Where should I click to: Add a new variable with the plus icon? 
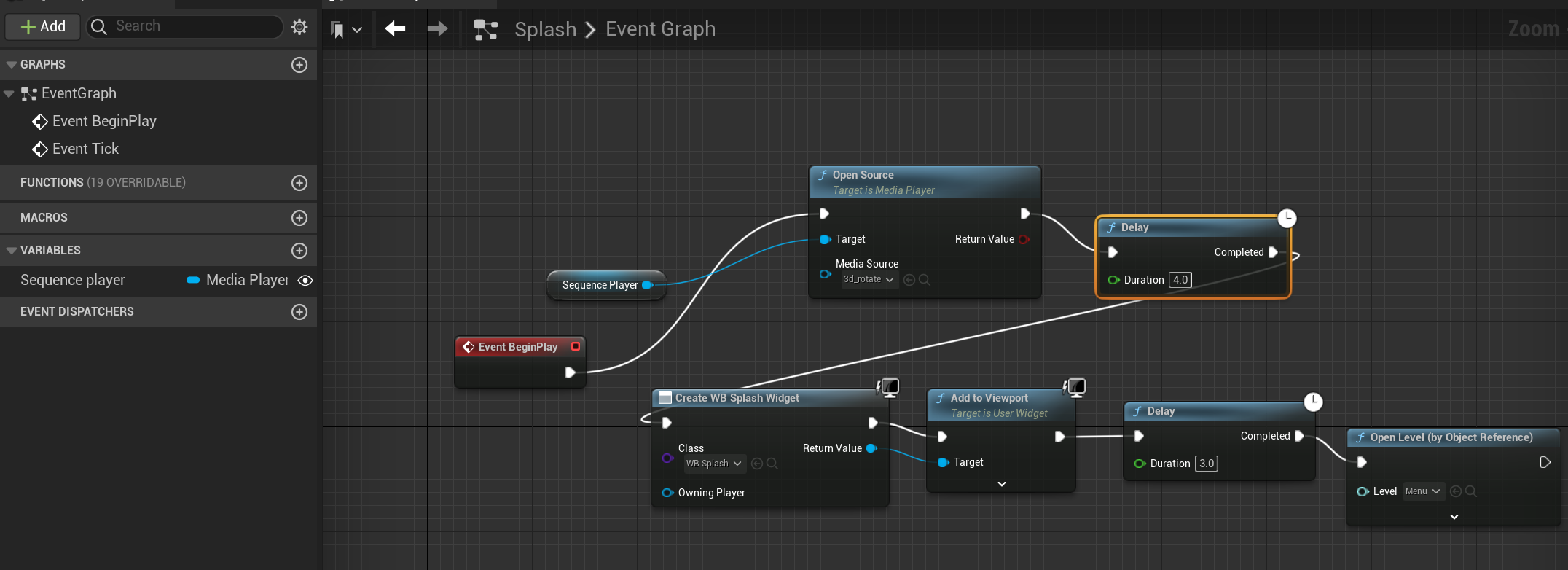tap(299, 251)
